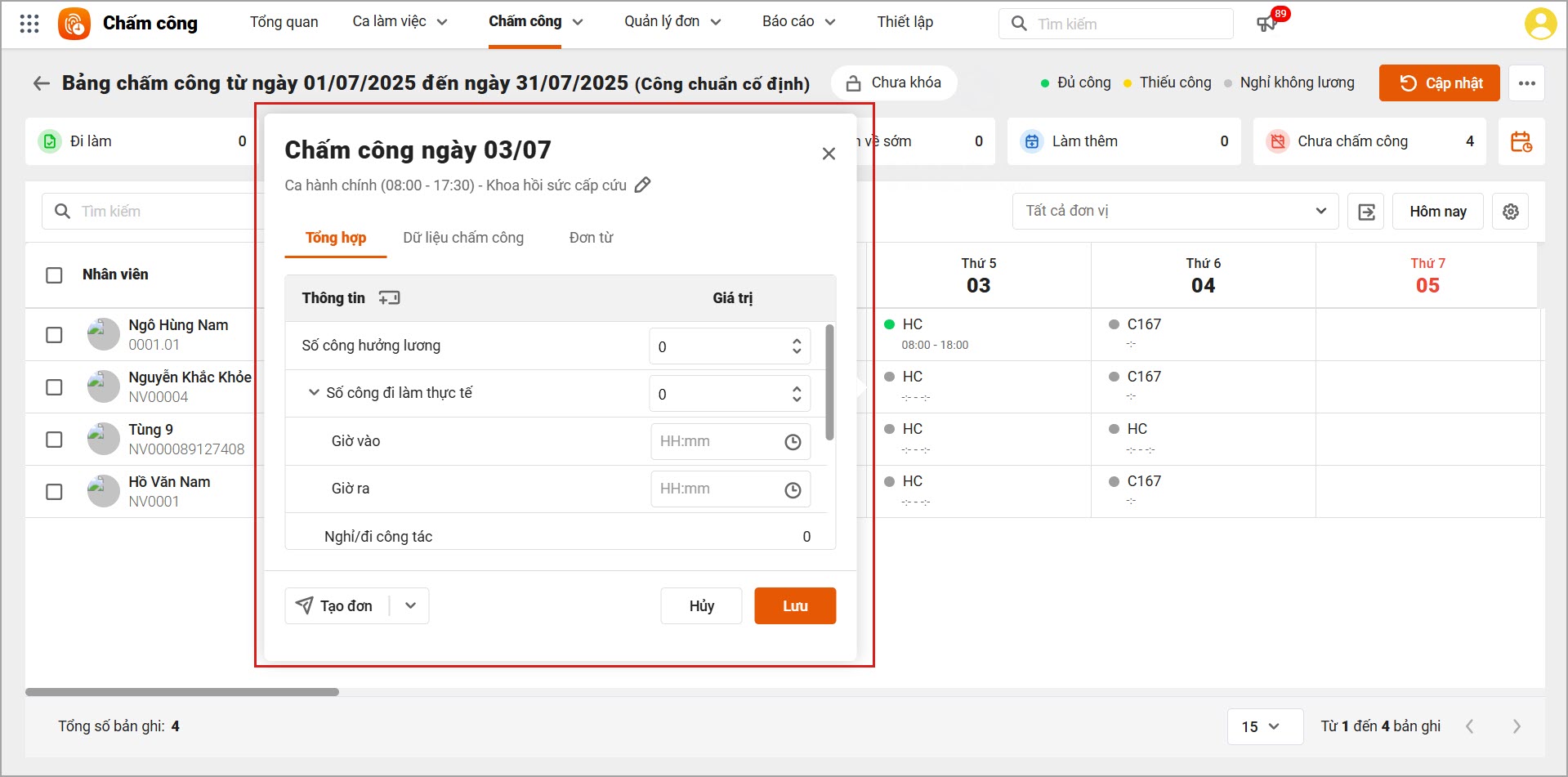Open the user profile avatar
The width and height of the screenshot is (1568, 777).
(x=1540, y=24)
